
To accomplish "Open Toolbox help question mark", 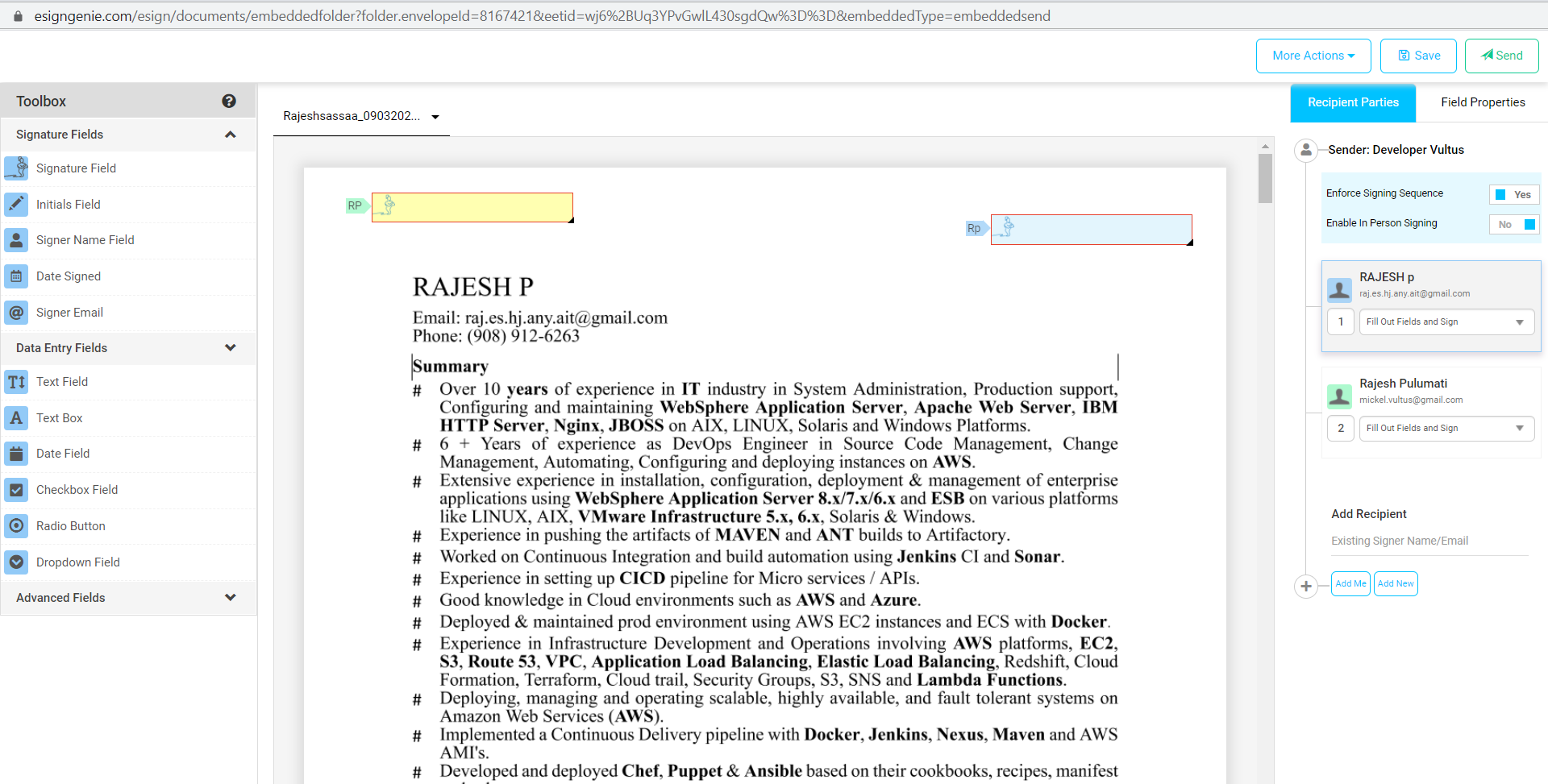I will [x=229, y=102].
